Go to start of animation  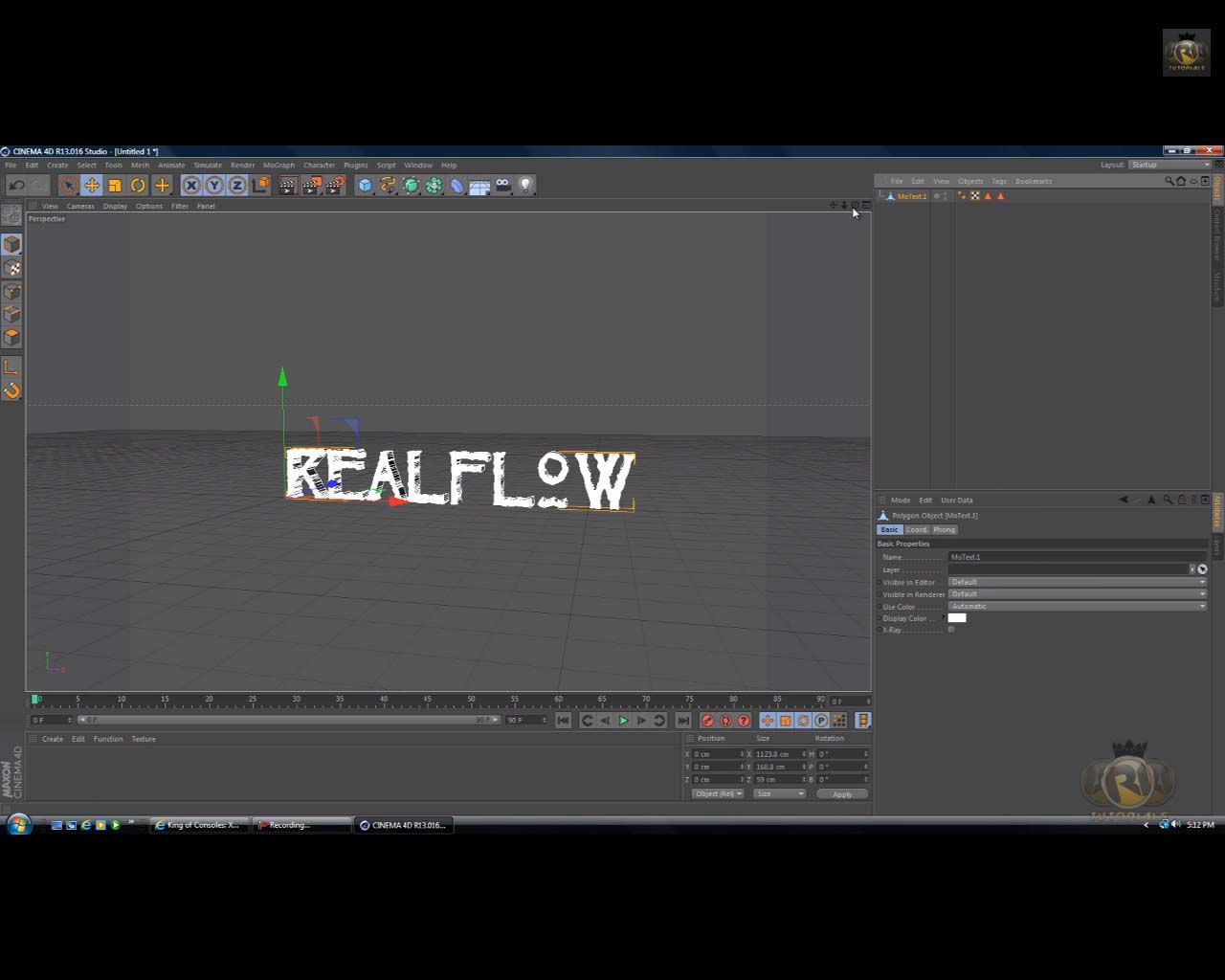pos(563,721)
